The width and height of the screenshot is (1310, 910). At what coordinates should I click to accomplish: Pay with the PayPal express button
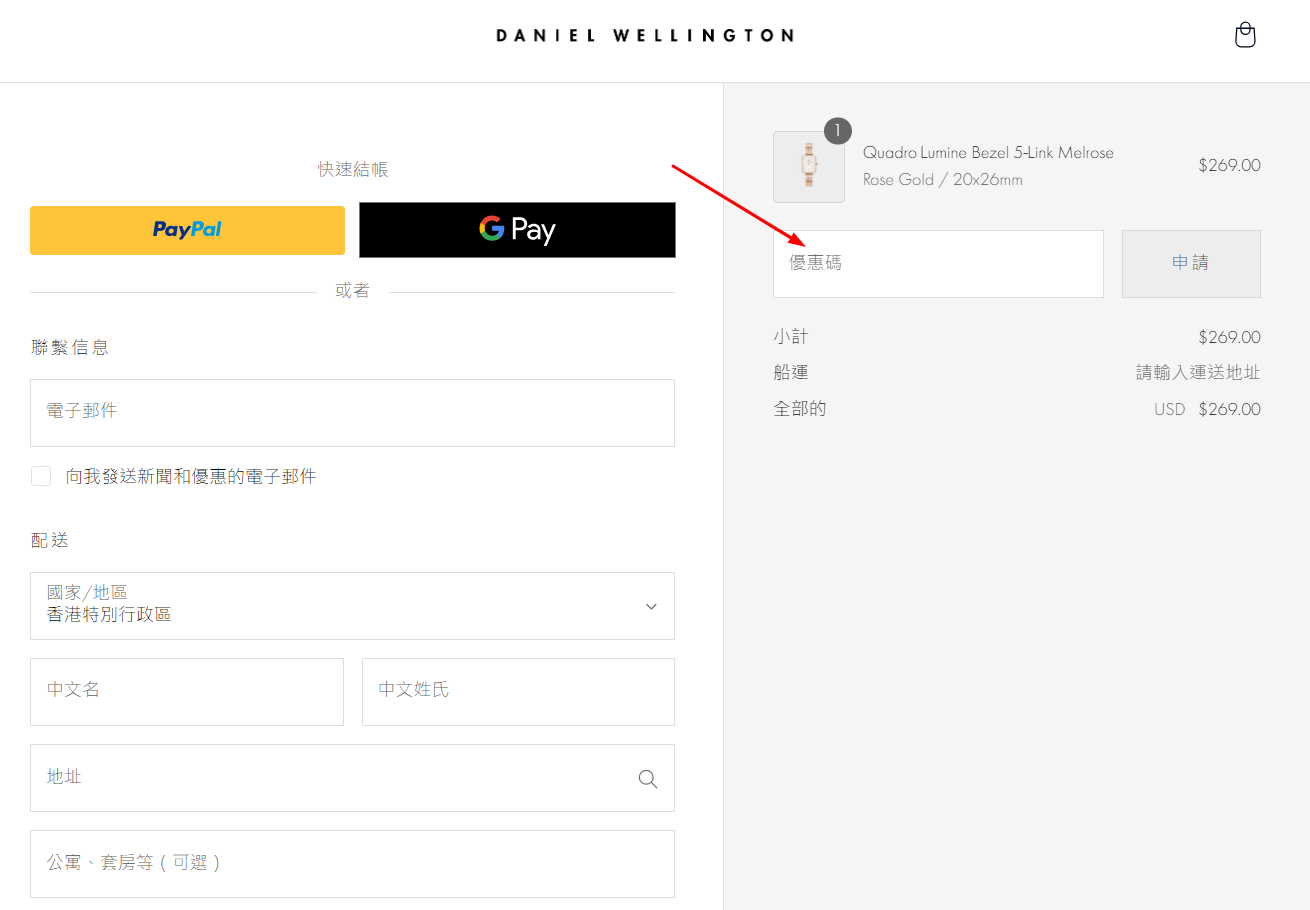click(x=187, y=230)
